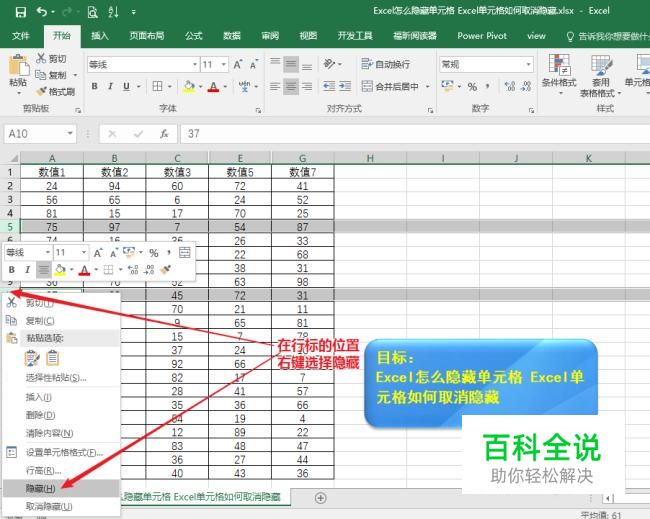This screenshot has width=650, height=519.
Task: Click percent style in mini toolbar
Action: (154, 253)
